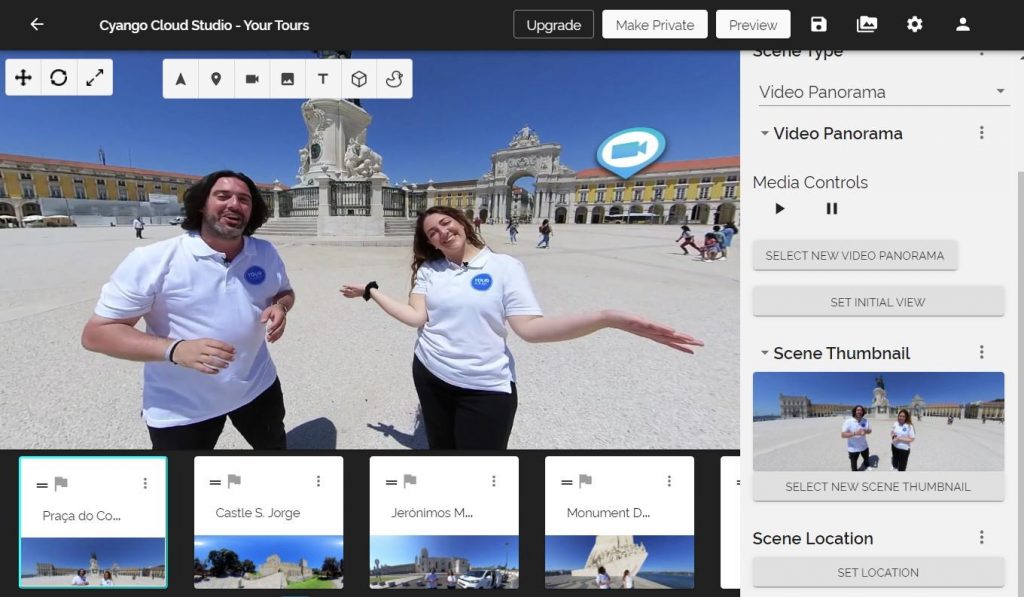Select the scale tool icon
The width and height of the screenshot is (1024, 597).
[x=95, y=78]
